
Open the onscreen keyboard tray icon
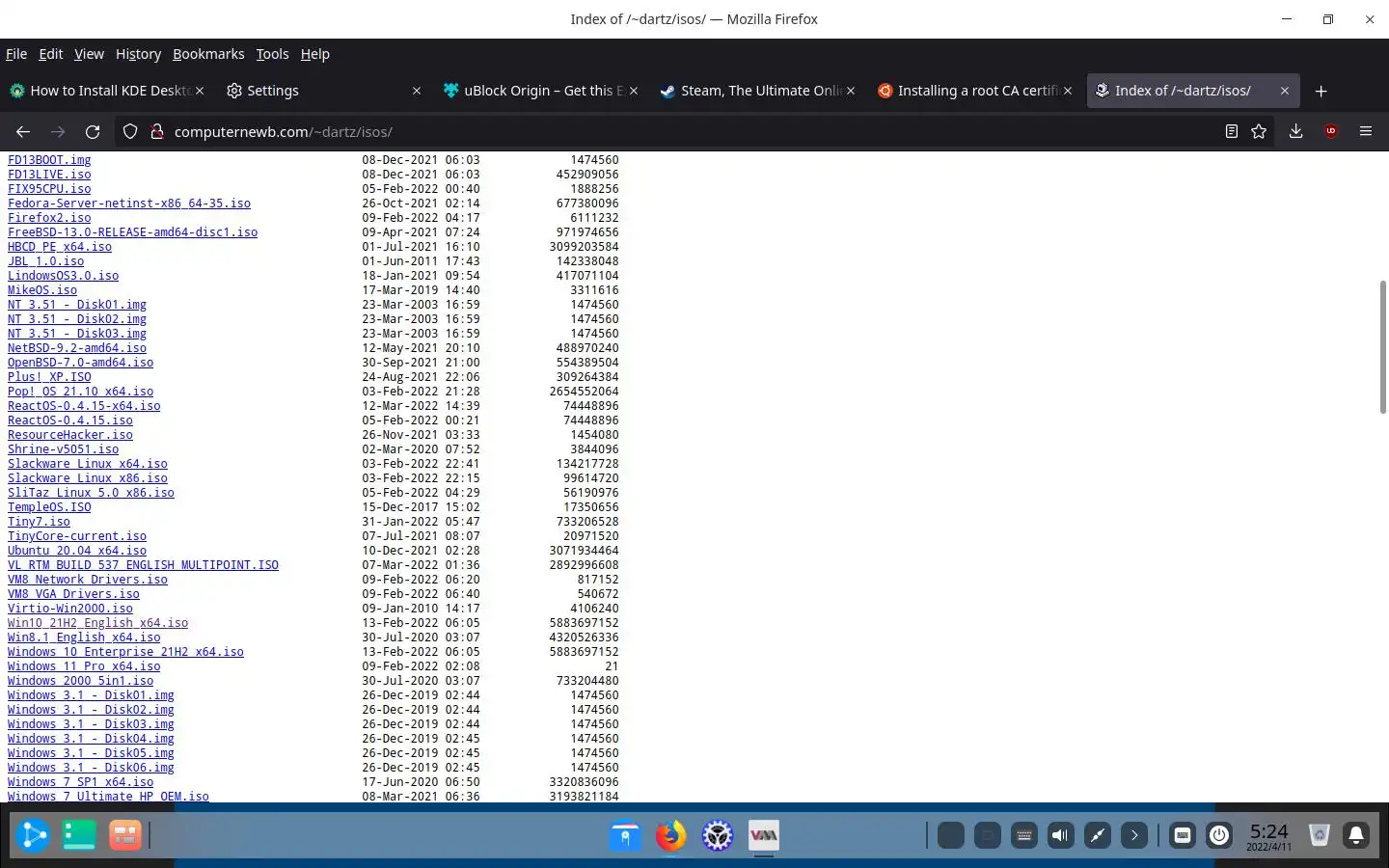click(x=1024, y=835)
